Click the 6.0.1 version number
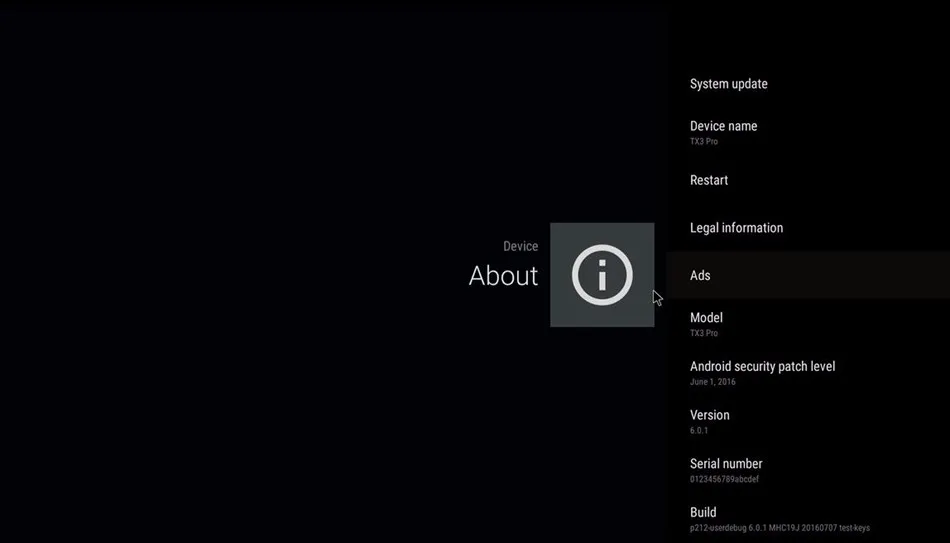The image size is (950, 543). [x=699, y=430]
